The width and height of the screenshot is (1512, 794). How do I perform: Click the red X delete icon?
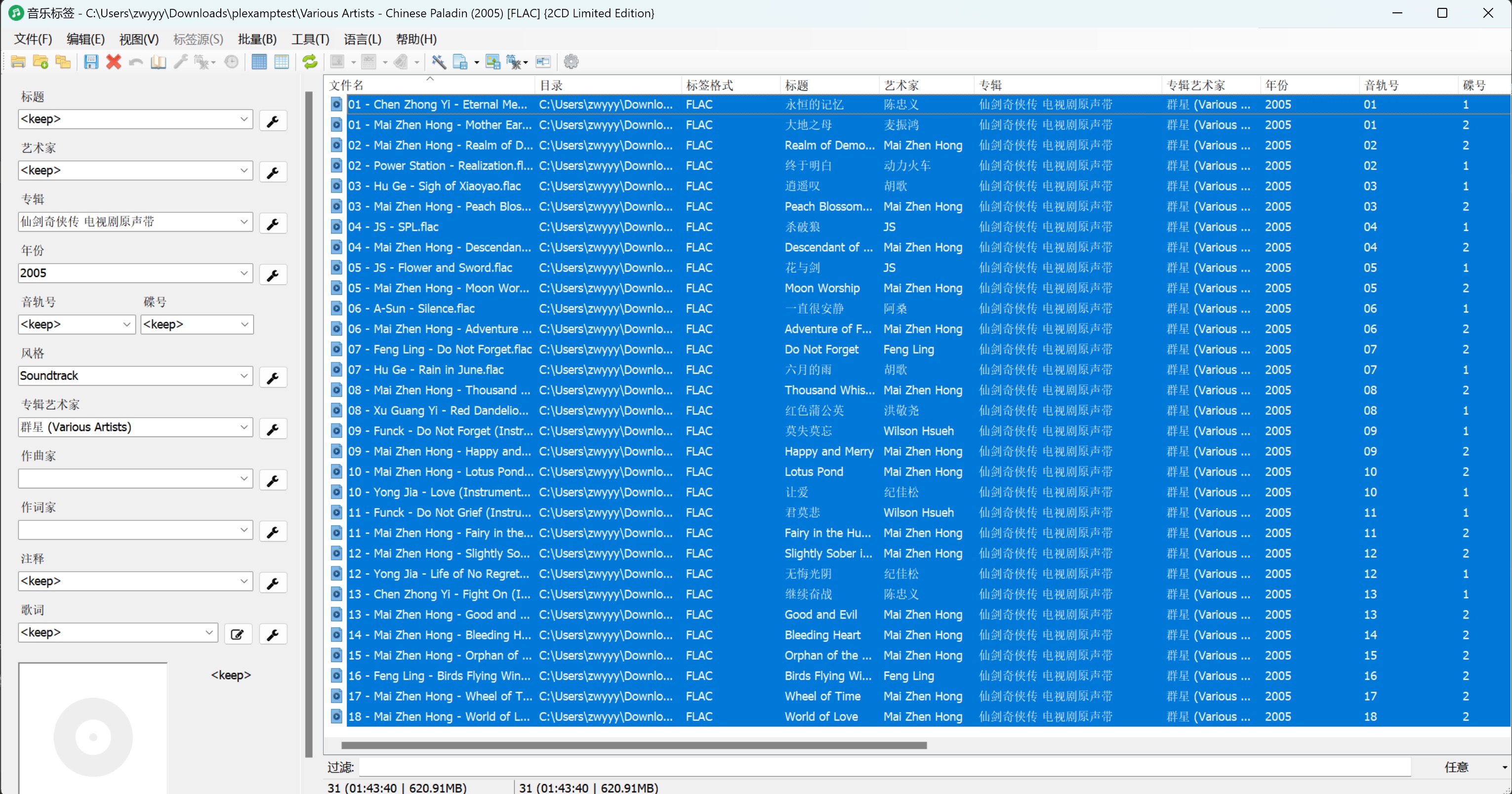click(113, 62)
